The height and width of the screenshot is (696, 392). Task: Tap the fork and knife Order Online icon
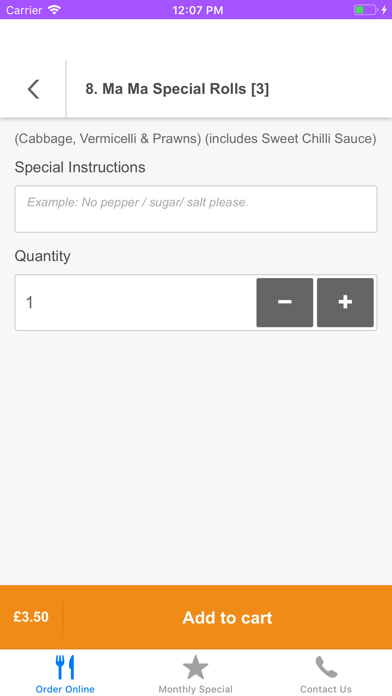tap(65, 667)
